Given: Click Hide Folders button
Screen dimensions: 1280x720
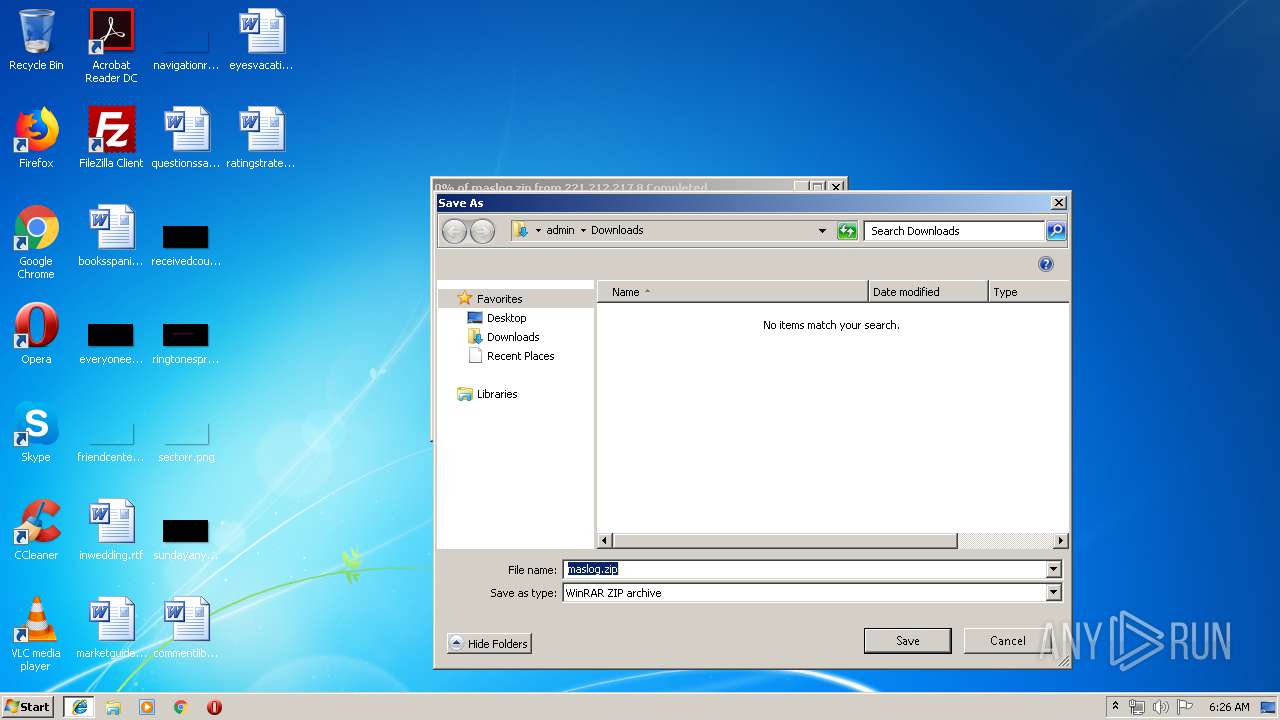Looking at the screenshot, I should pos(489,644).
